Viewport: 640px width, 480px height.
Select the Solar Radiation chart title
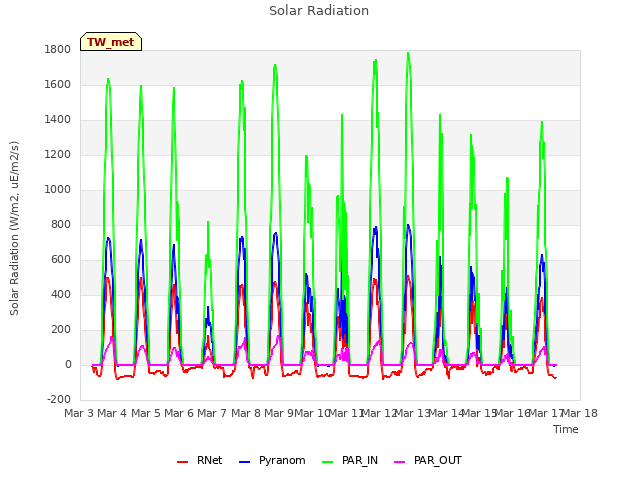(319, 11)
